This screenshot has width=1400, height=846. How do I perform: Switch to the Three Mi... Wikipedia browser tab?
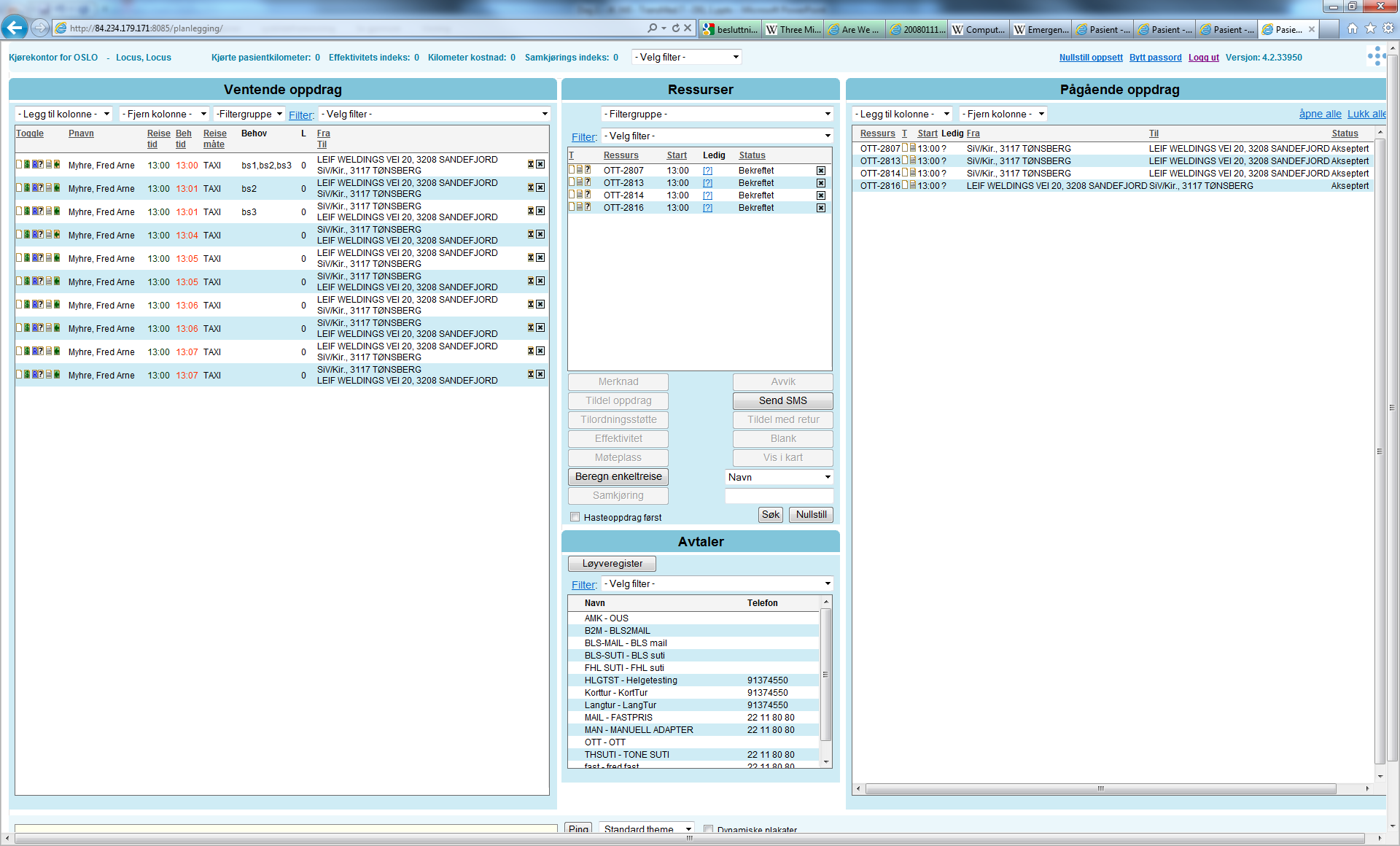[793, 29]
